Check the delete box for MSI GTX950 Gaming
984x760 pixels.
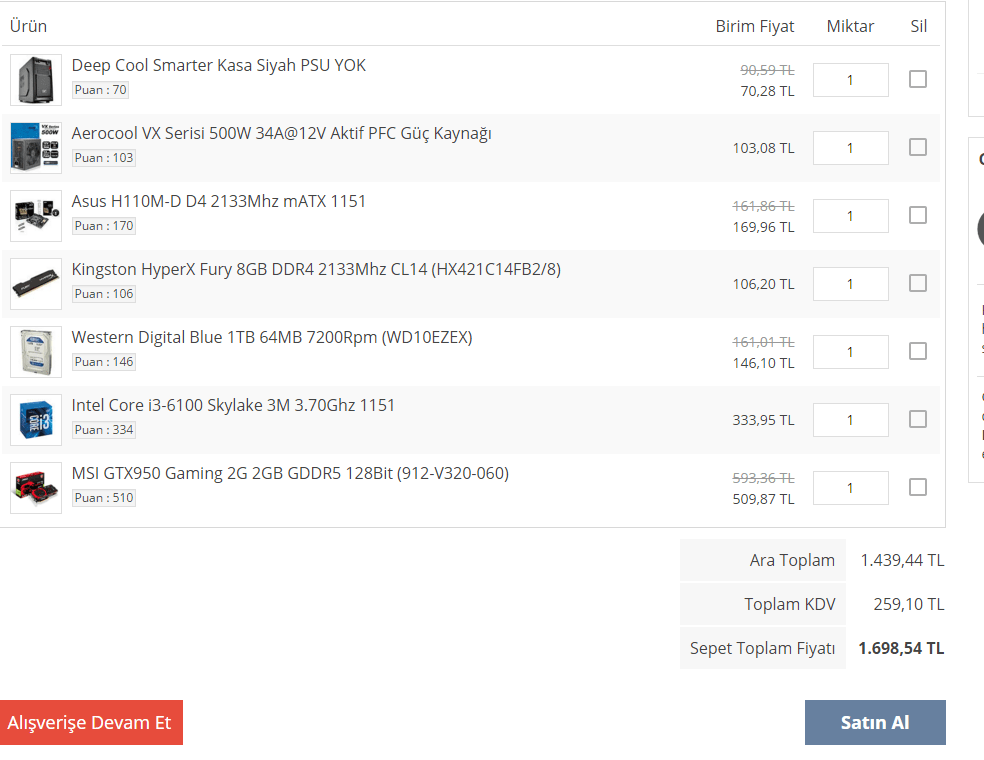[917, 487]
